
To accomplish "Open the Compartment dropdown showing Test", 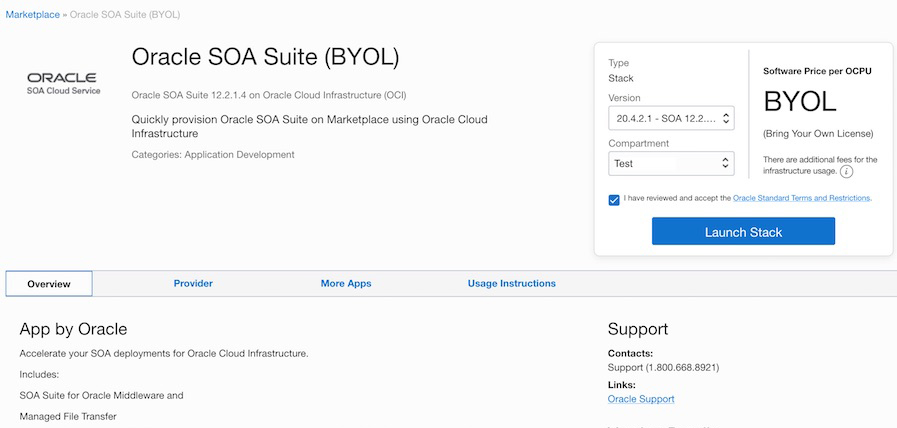I will [671, 163].
